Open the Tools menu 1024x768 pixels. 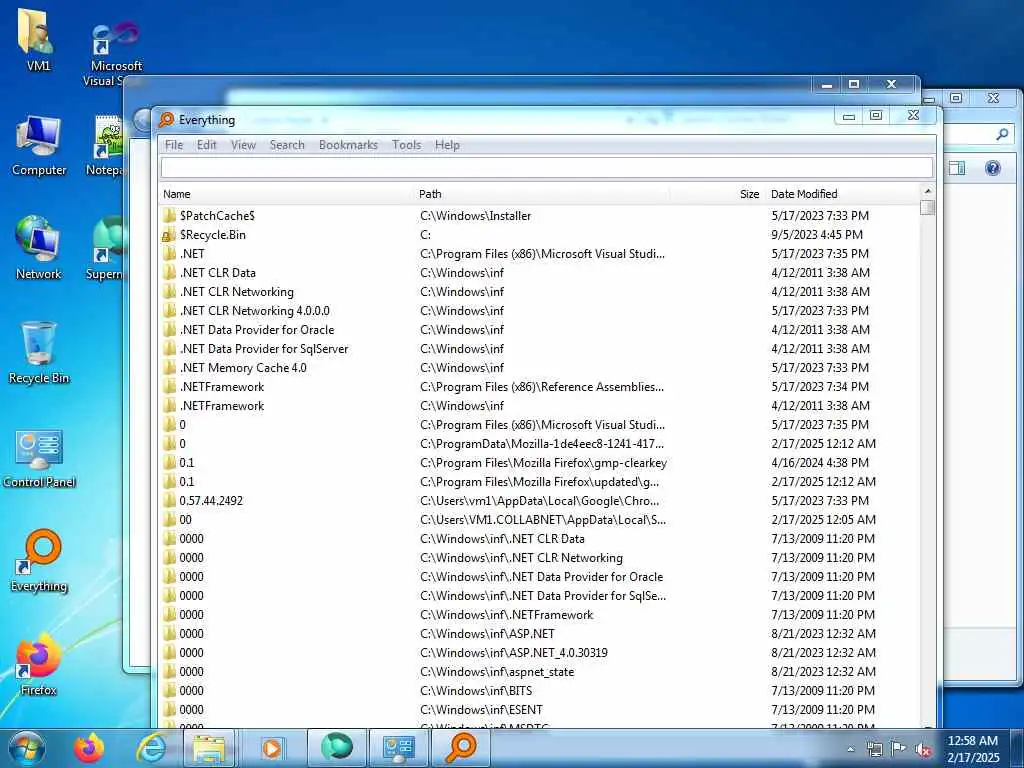pos(406,145)
